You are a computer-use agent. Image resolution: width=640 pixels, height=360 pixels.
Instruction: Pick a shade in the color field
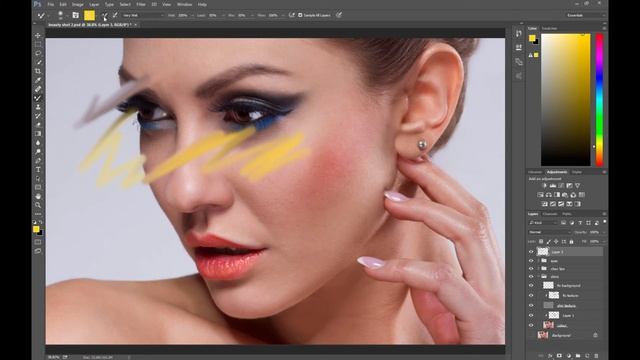click(566, 100)
